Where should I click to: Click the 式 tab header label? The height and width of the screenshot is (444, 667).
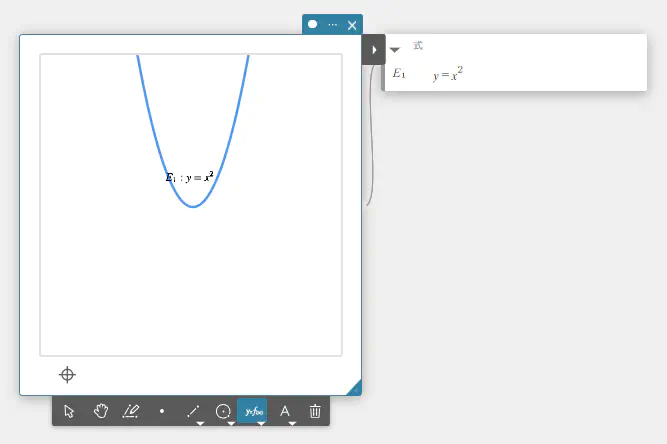[418, 46]
